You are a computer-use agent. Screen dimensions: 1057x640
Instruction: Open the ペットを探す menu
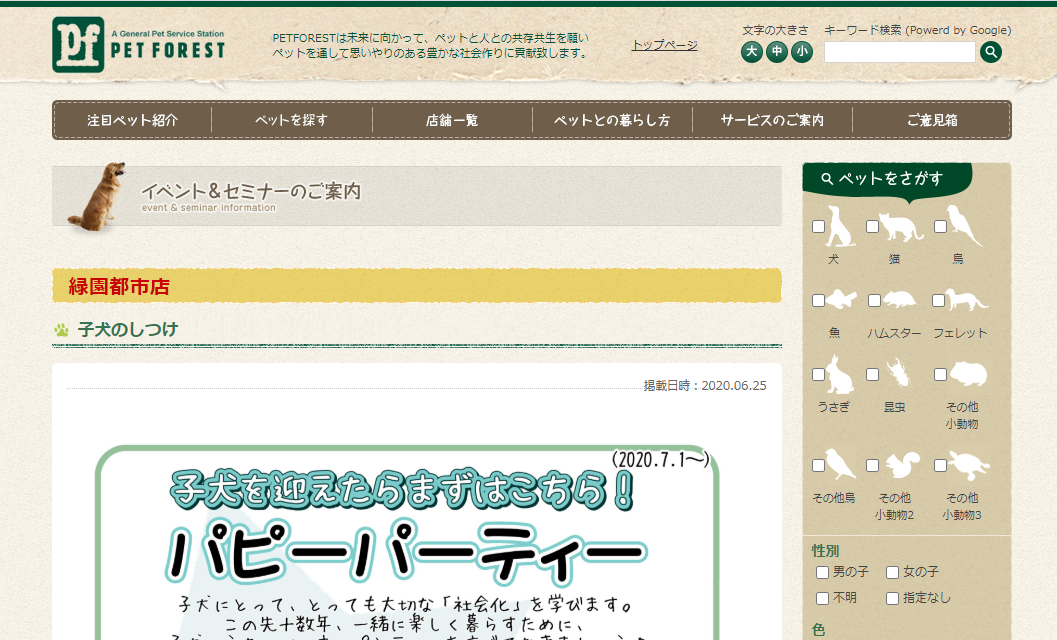(x=291, y=120)
